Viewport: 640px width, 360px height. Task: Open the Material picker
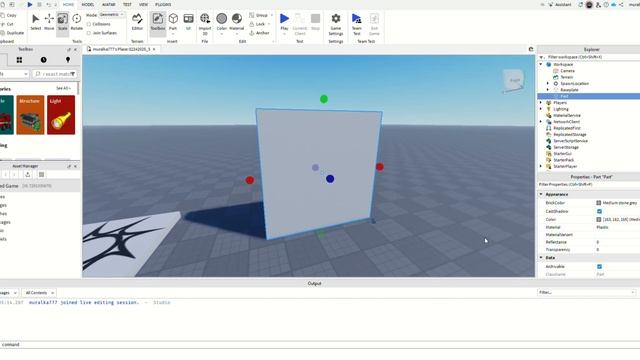[237, 23]
